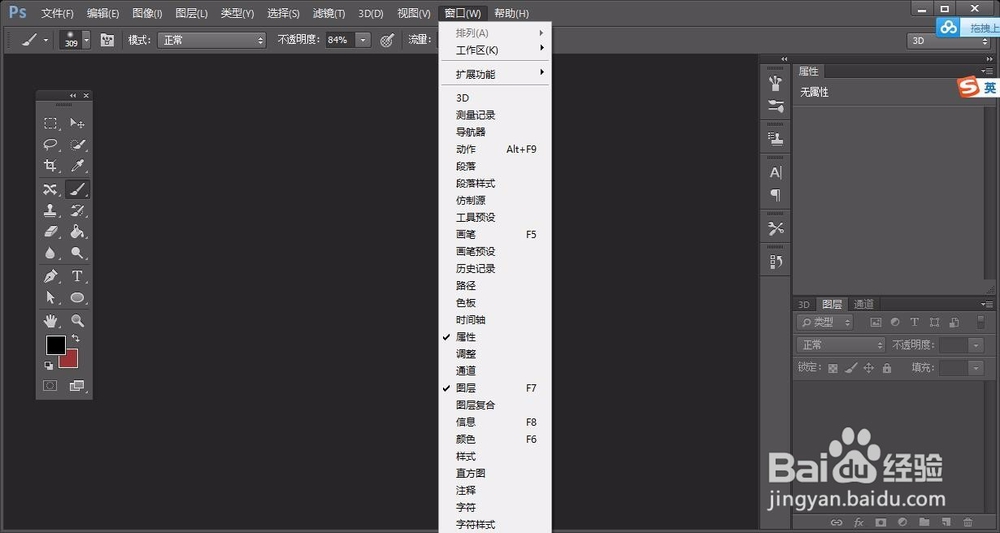Click the opacity 84% input field
Viewport: 1000px width, 533px height.
click(339, 40)
